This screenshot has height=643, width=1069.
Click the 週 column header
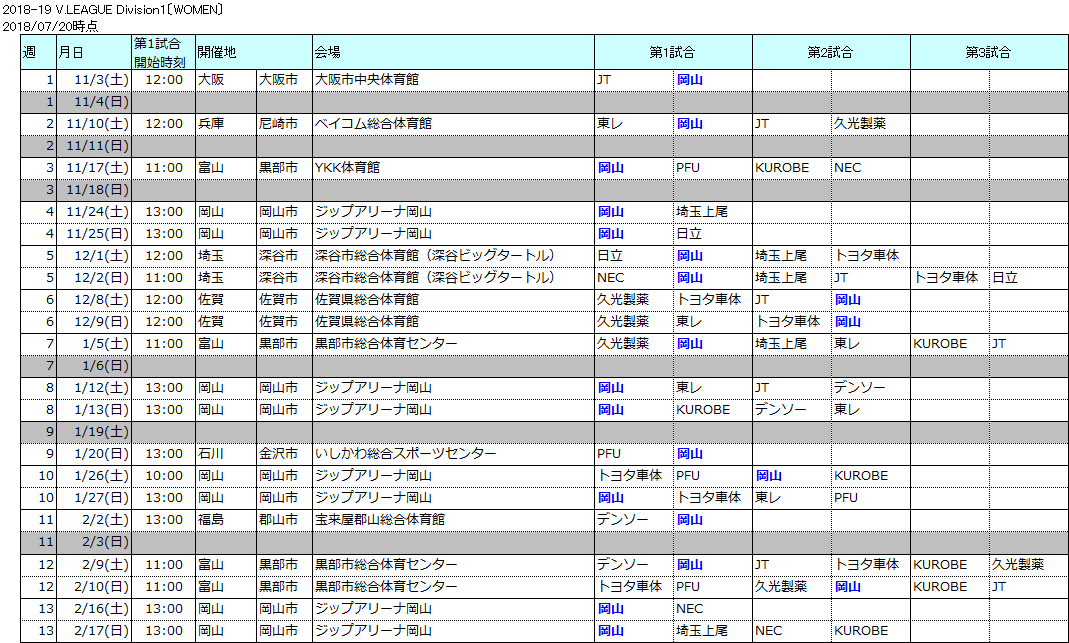tap(29, 52)
